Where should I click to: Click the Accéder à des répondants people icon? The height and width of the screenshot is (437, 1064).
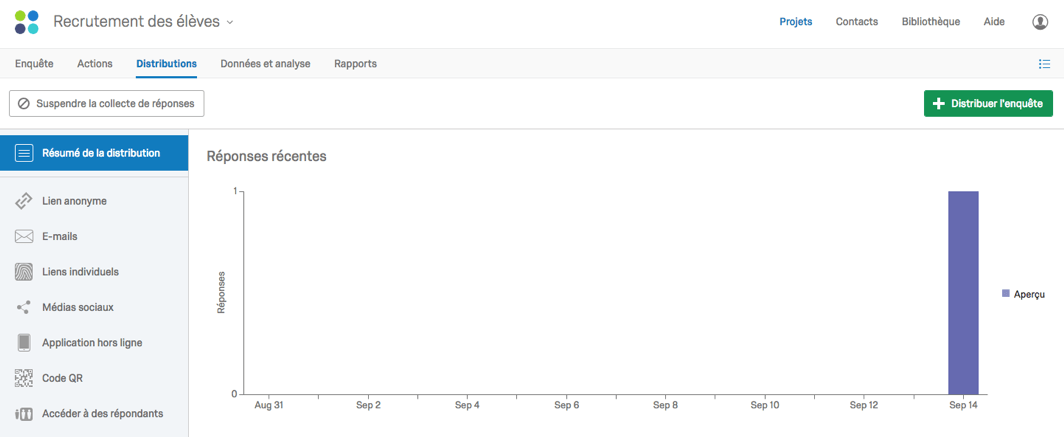24,413
